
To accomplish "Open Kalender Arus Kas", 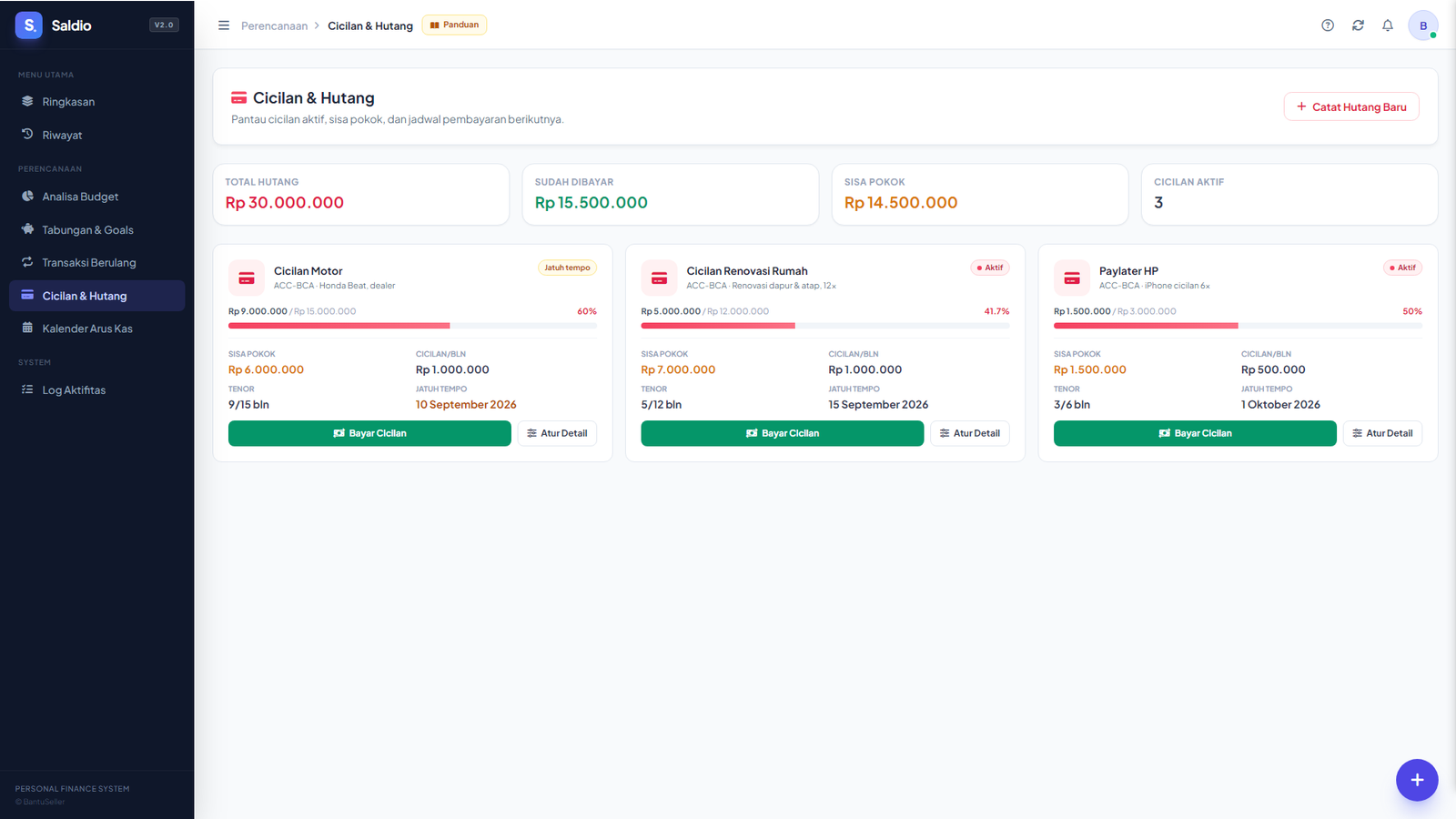I will [97, 329].
